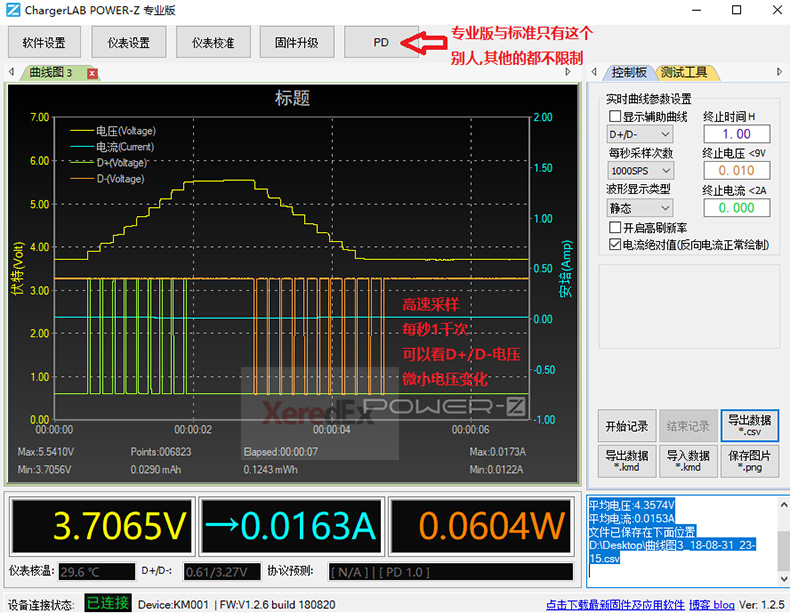The width and height of the screenshot is (790, 613).
Task: Click Min:3.7056V statistic
Action: [x=44, y=469]
